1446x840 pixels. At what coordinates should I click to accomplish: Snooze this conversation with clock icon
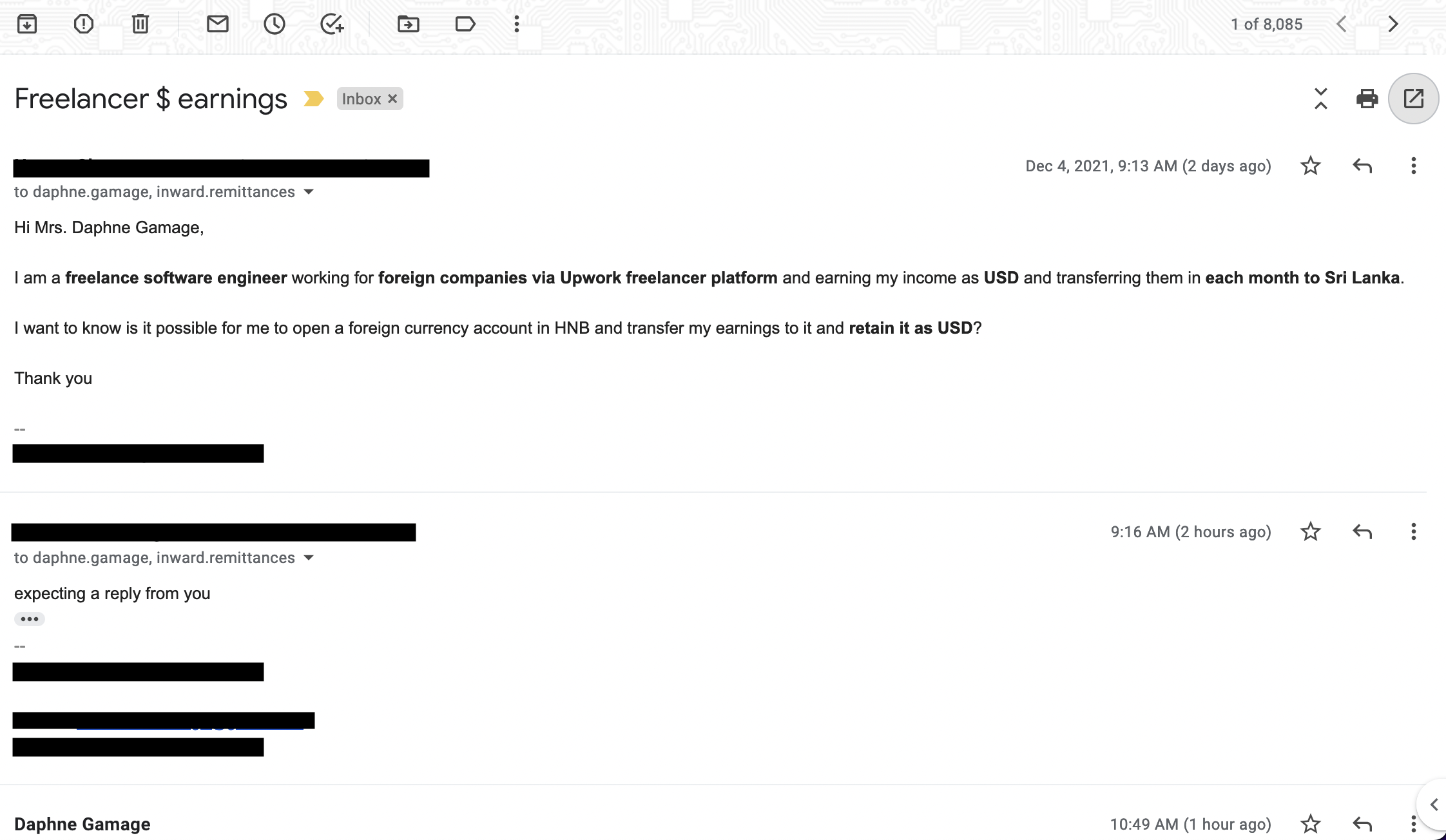point(275,24)
